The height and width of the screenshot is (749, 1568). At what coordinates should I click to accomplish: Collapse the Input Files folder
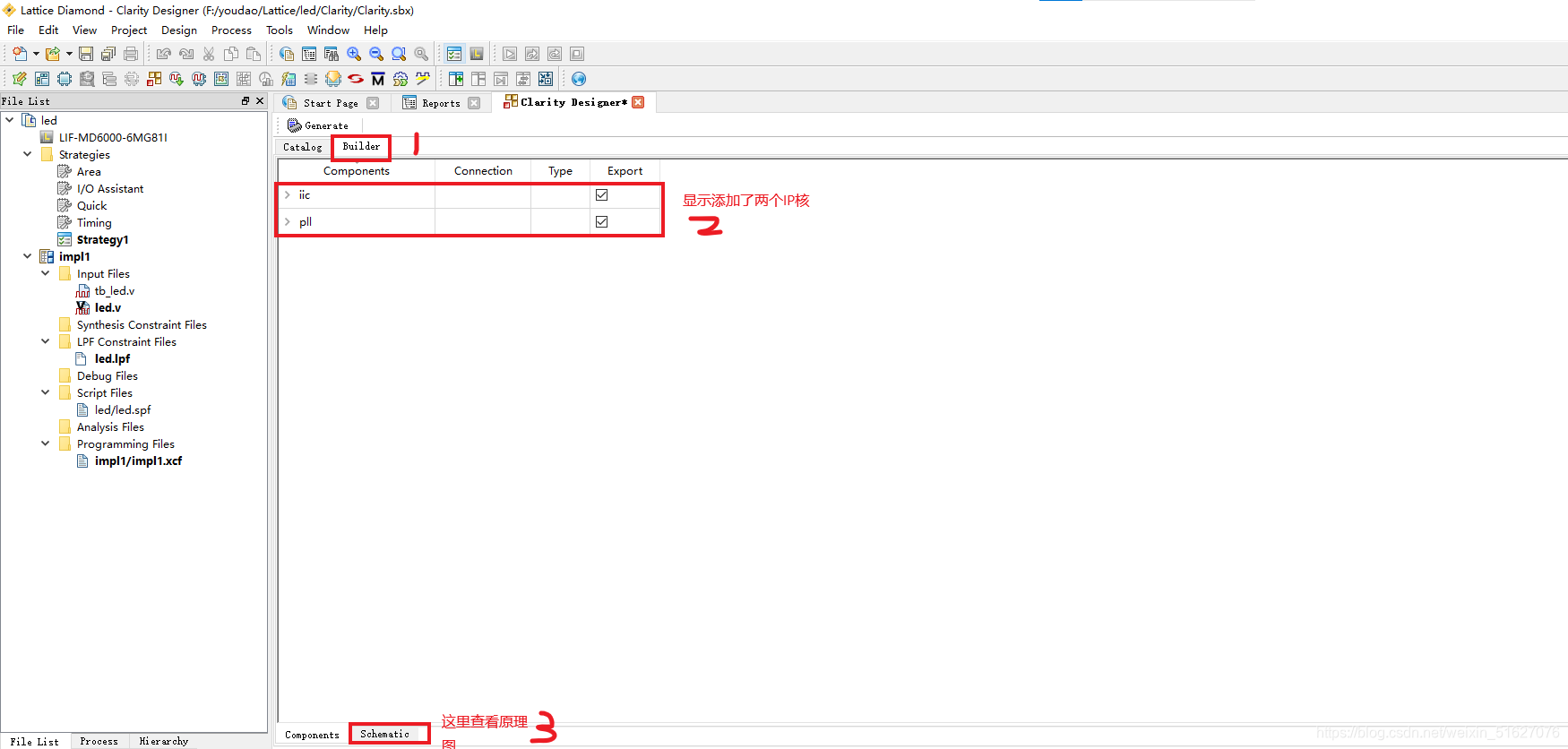tap(46, 273)
